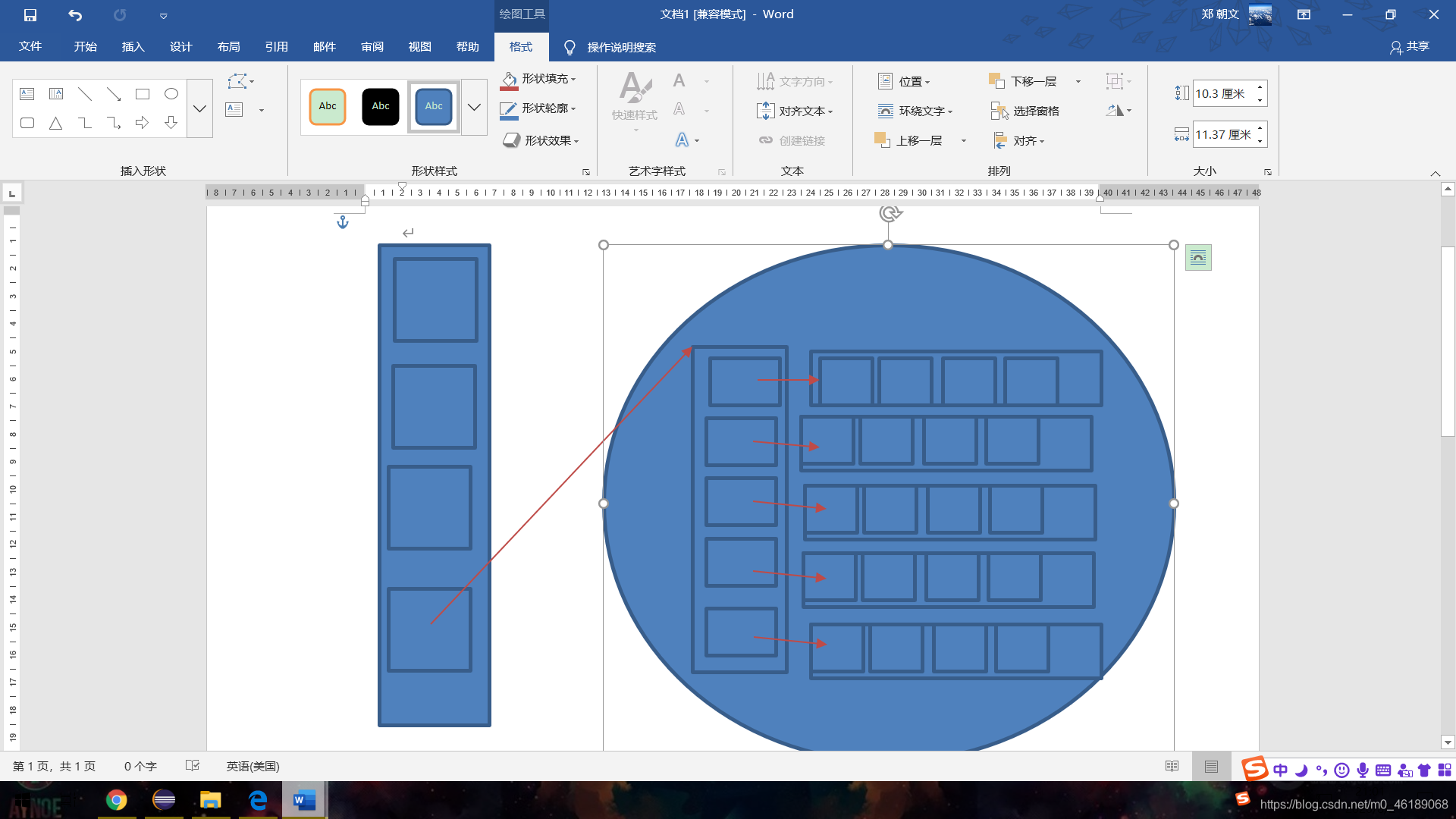The image size is (1456, 819).
Task: Expand the shape styles gallery
Action: [474, 107]
